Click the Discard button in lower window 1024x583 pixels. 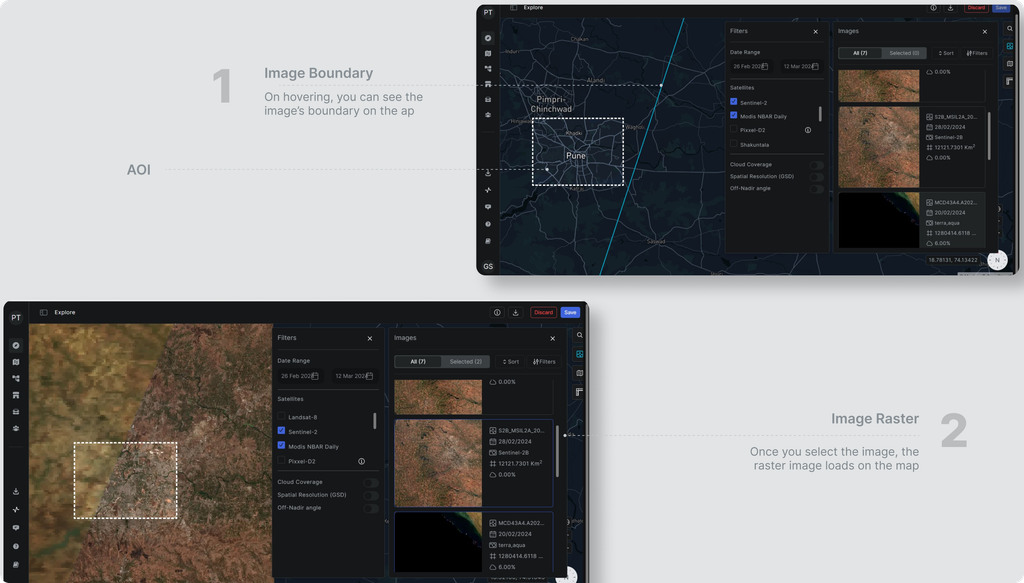[x=543, y=313]
